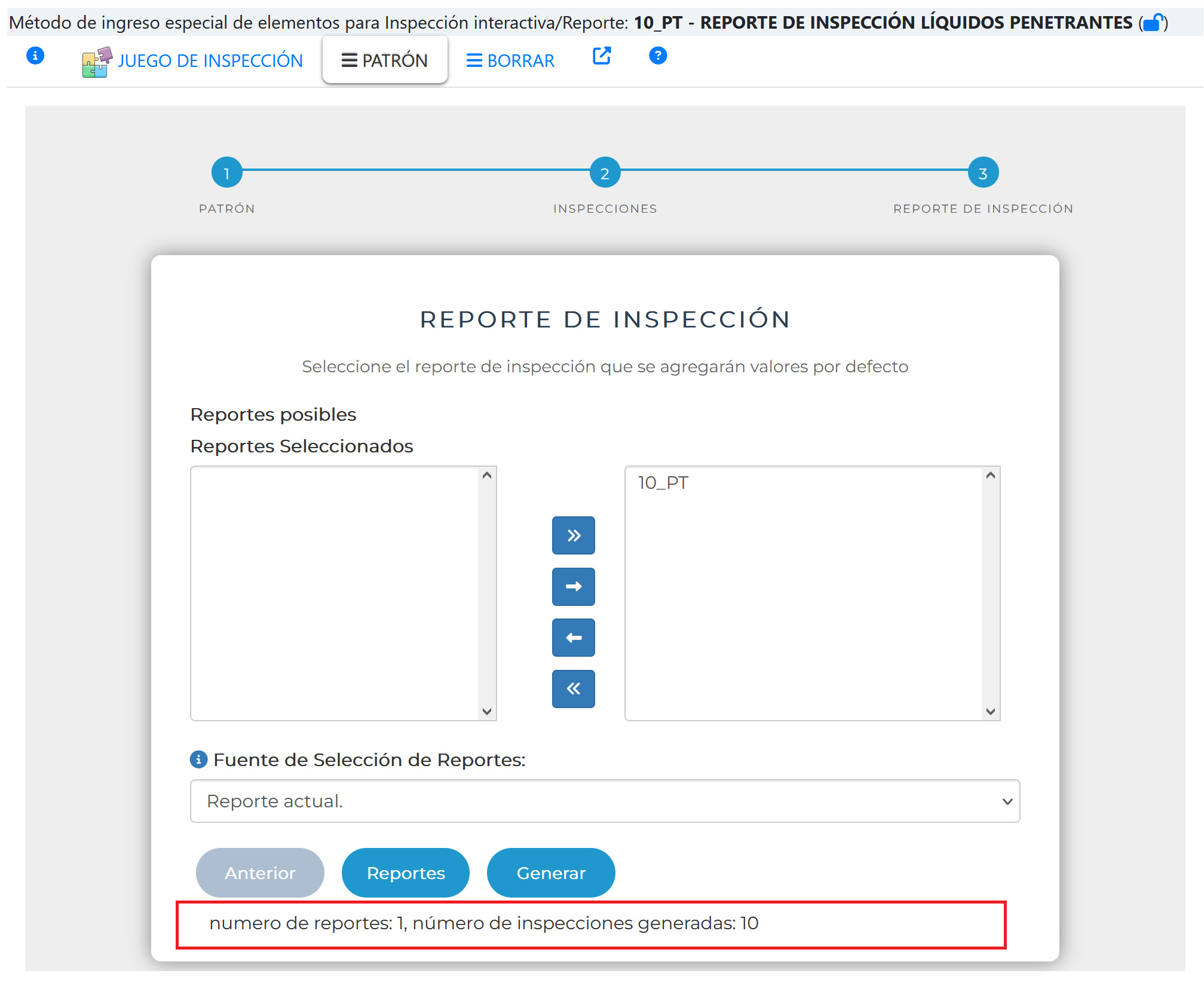Viewport: 1204px width, 983px height.
Task: Open the PATRÓN menu tab
Action: pos(385,60)
